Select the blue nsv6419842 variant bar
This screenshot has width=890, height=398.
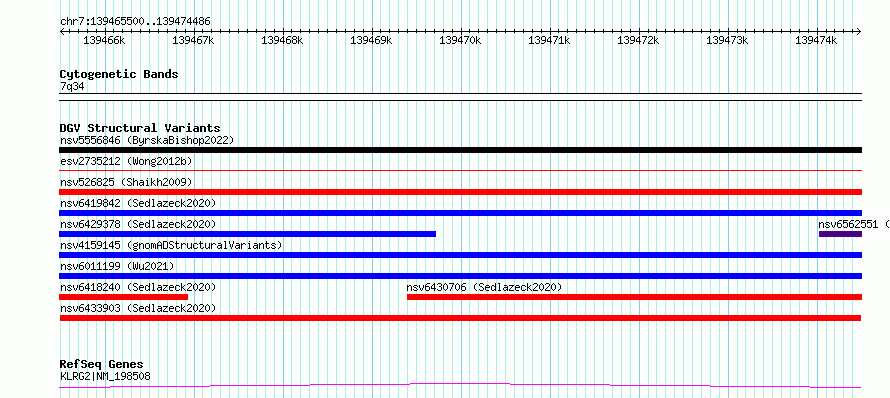pos(460,213)
